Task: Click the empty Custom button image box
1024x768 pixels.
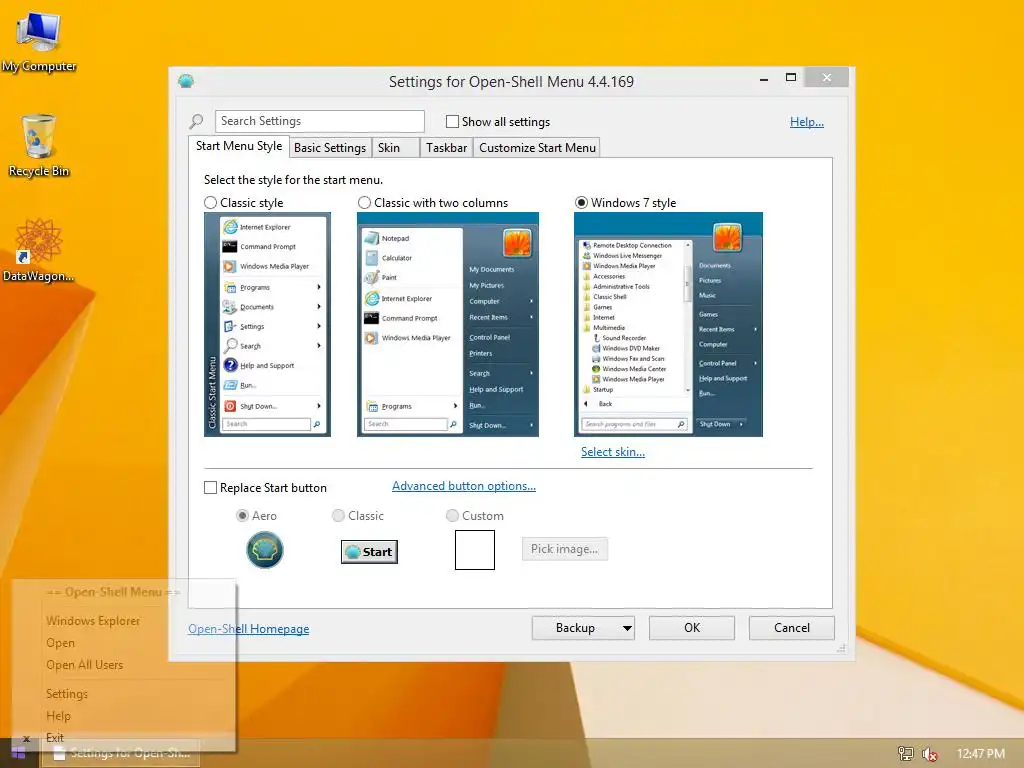Action: click(x=475, y=550)
